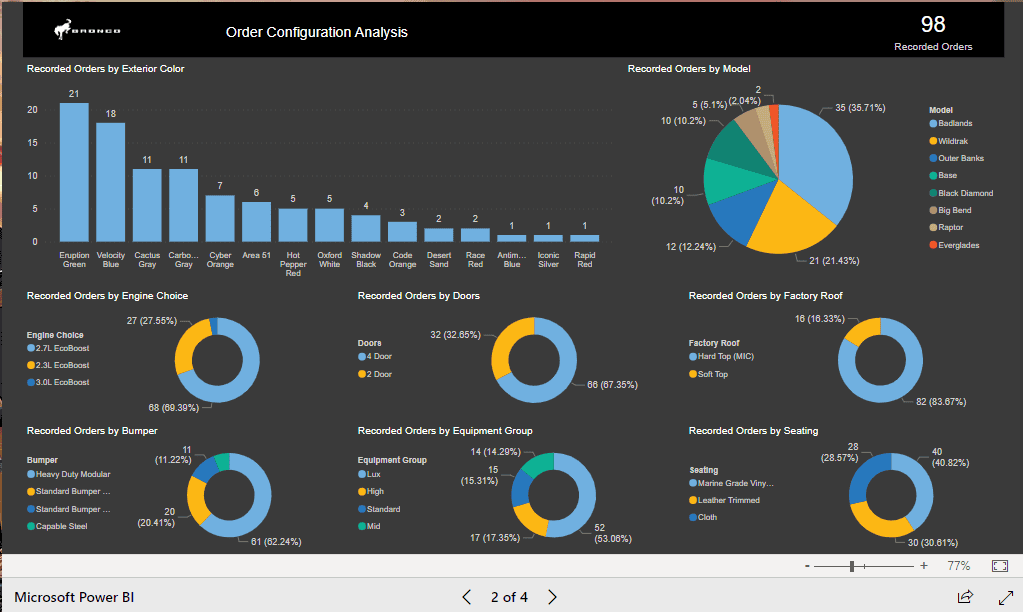Filter by Base in Model legend
Screen dimensions: 1023x612
pyautogui.click(x=943, y=176)
